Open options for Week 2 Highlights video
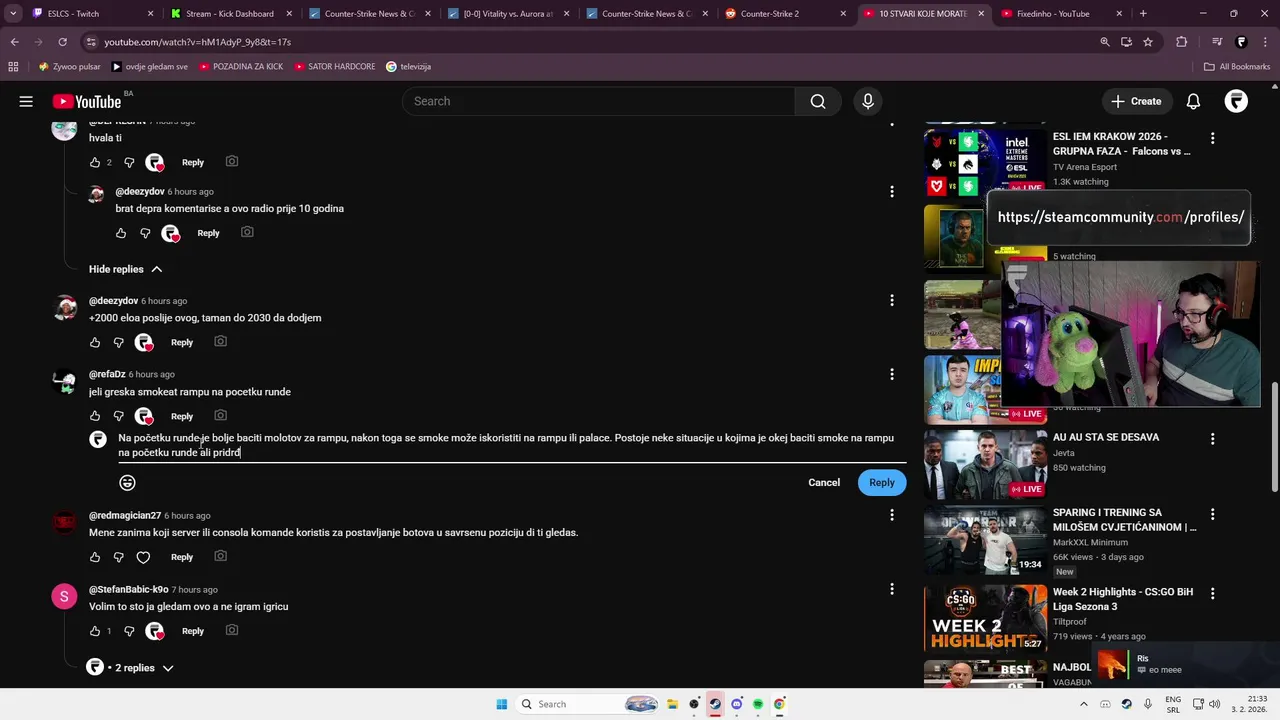The height and width of the screenshot is (720, 1280). pyautogui.click(x=1212, y=592)
